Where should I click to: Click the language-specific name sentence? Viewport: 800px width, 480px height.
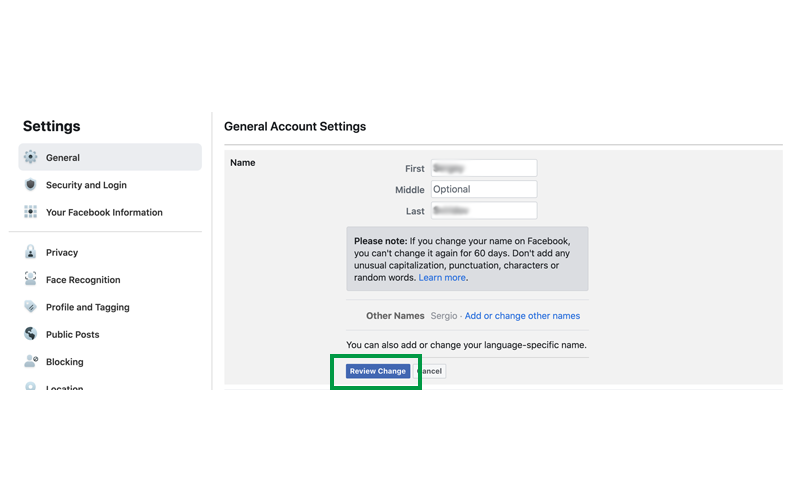click(x=466, y=345)
